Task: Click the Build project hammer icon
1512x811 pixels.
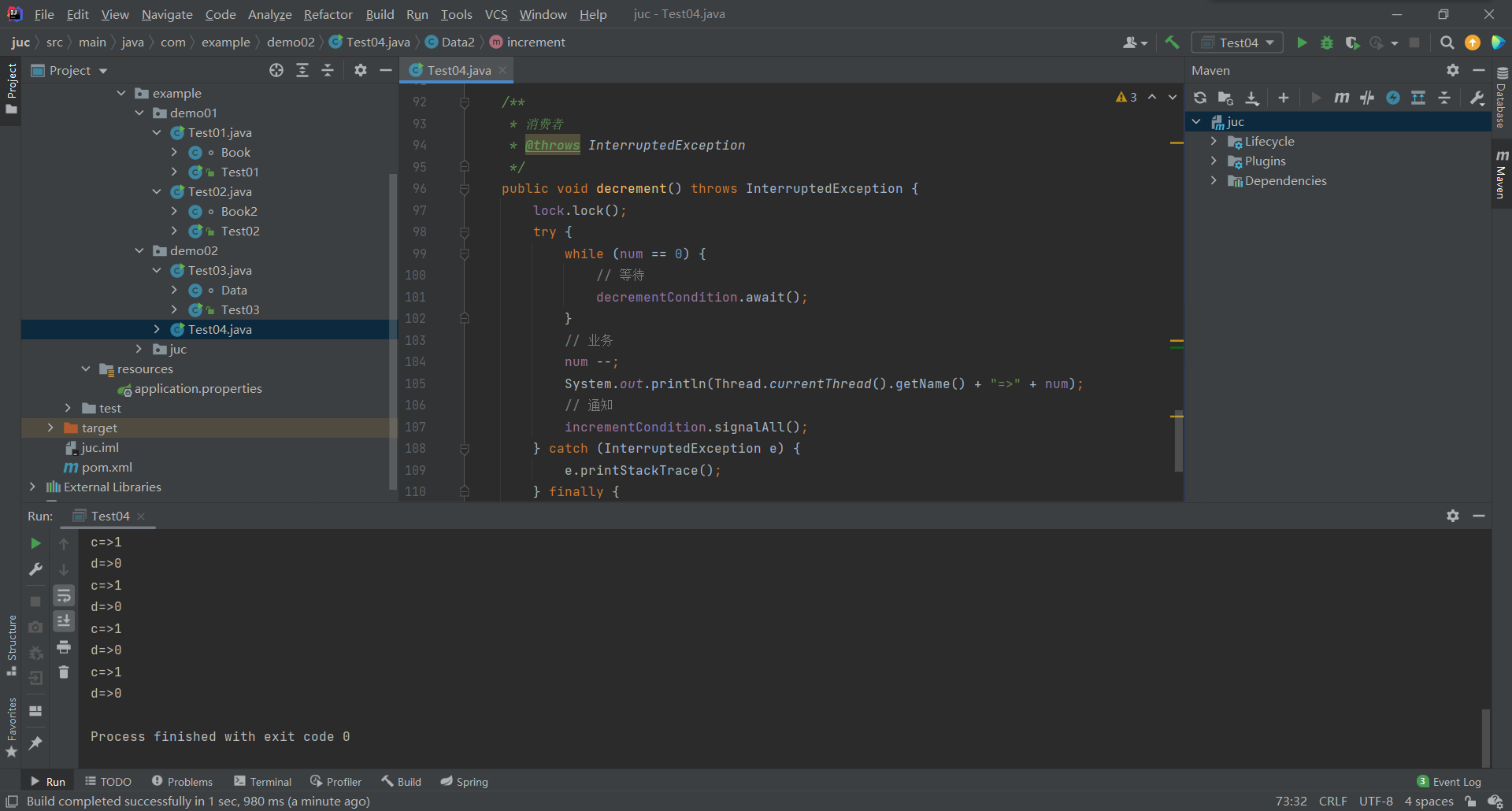Action: pos(1172,43)
